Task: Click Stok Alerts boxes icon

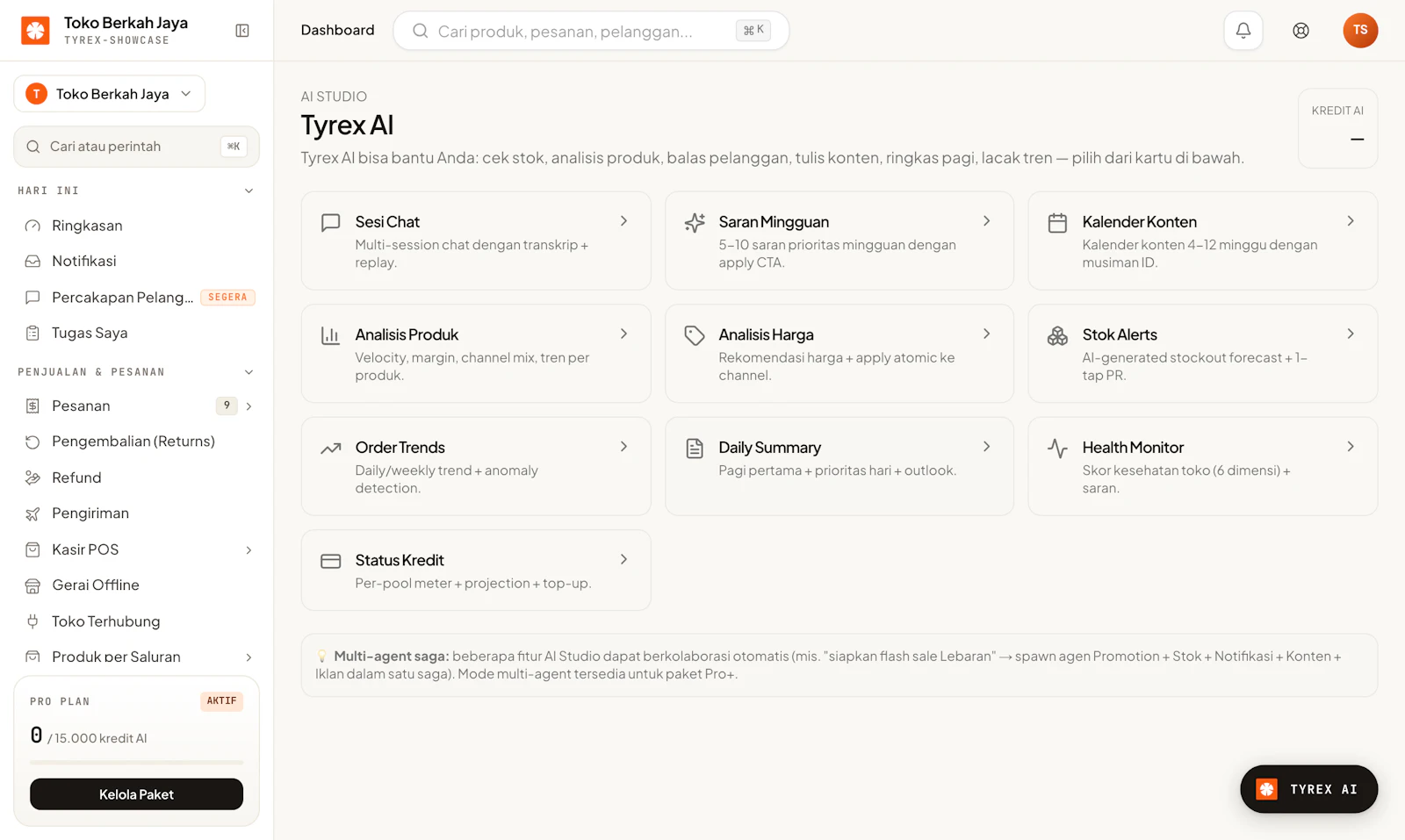Action: (1057, 335)
